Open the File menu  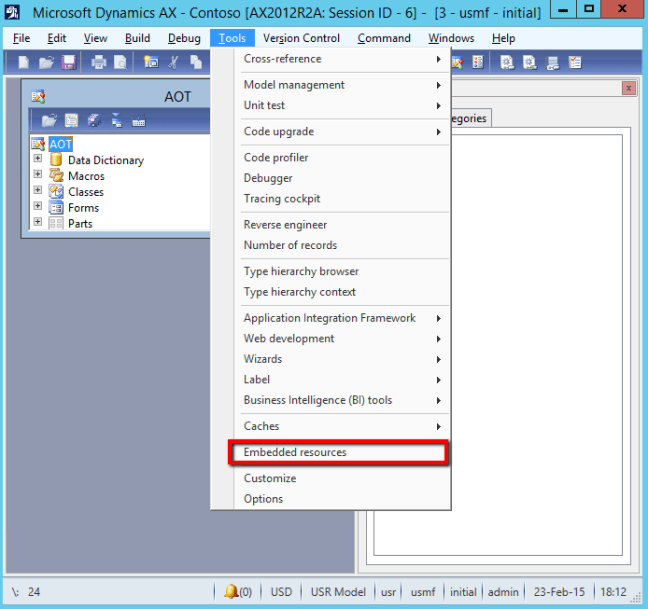(x=21, y=38)
